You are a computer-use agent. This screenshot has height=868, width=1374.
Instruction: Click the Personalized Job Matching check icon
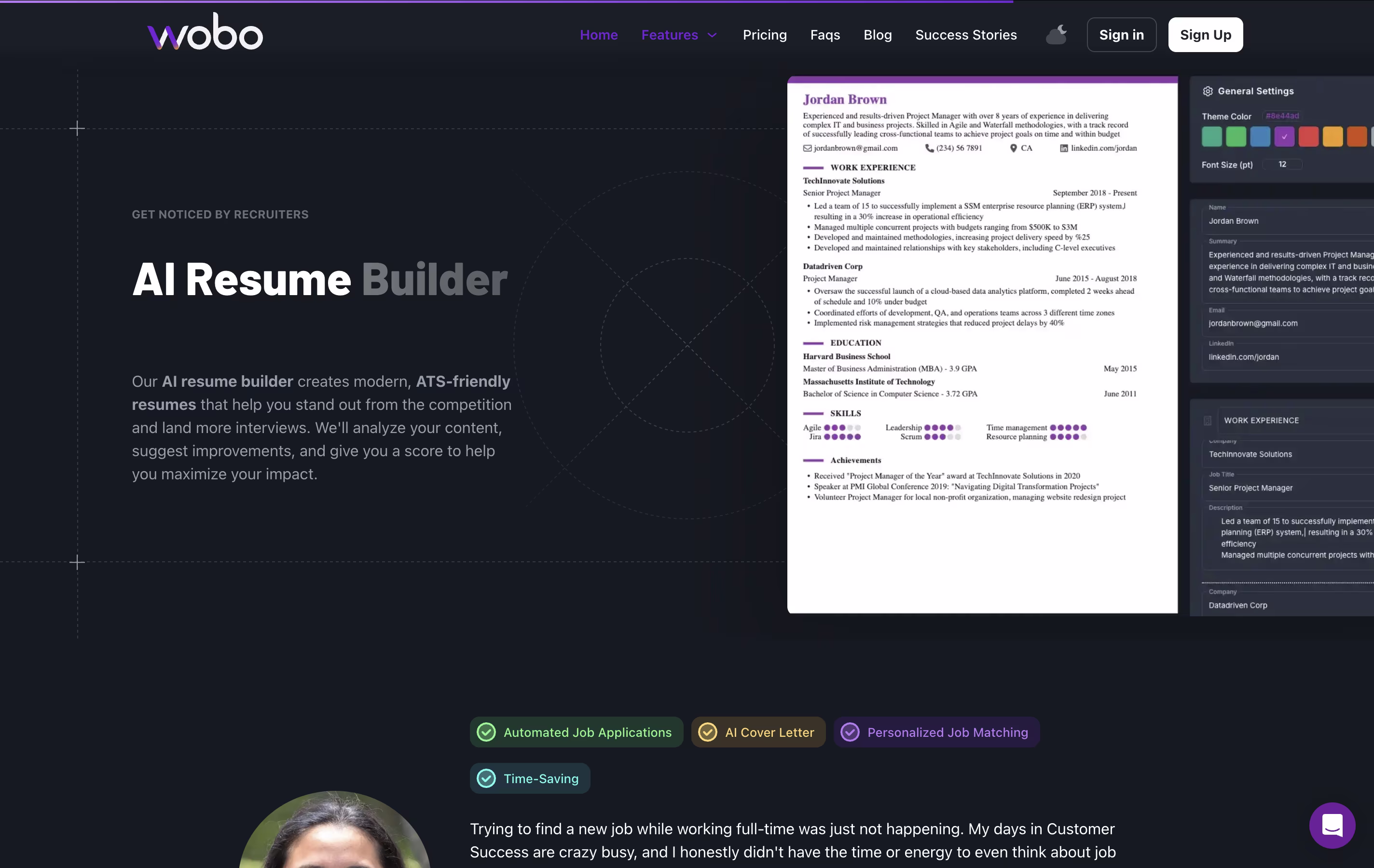850,732
